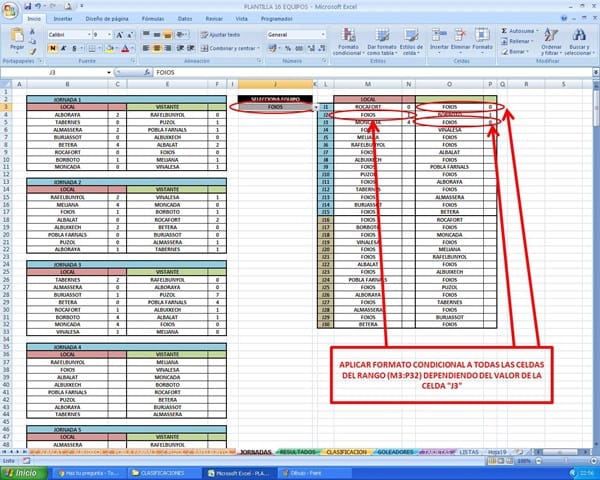Increase font size with large A
This screenshot has height=480, width=600.
[119, 35]
